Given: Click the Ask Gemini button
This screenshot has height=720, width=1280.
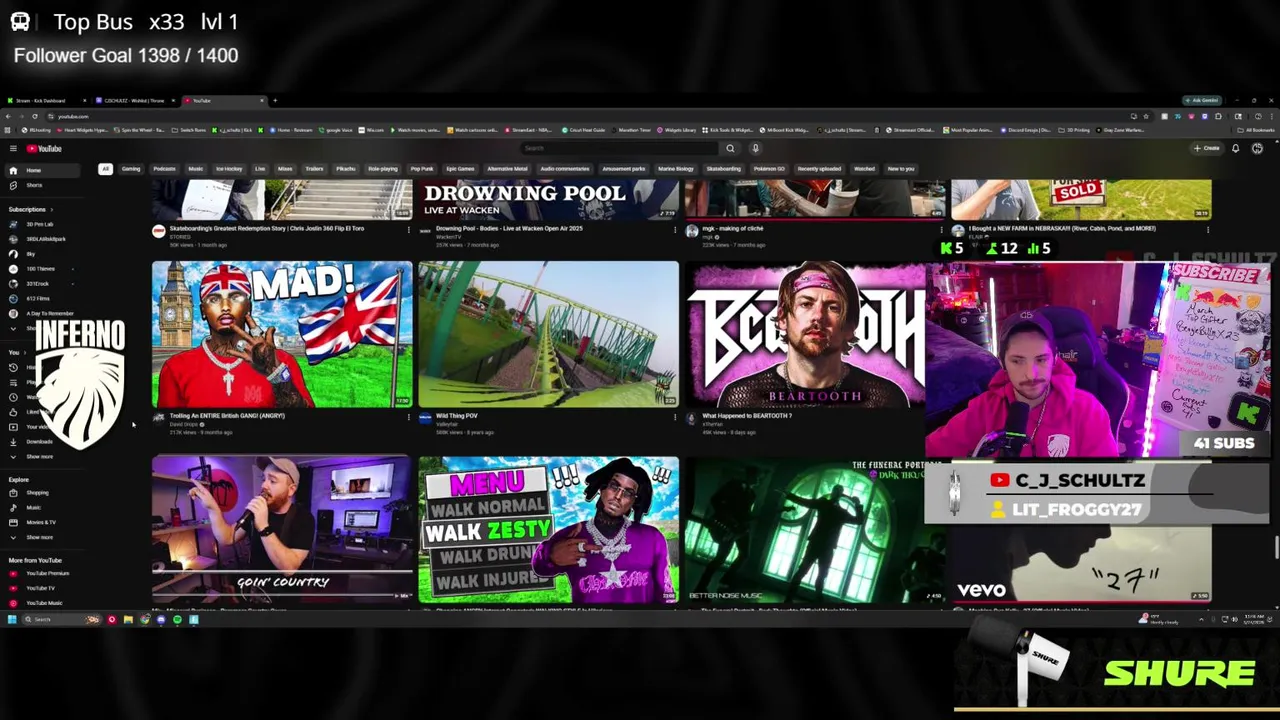Looking at the screenshot, I should point(1200,100).
